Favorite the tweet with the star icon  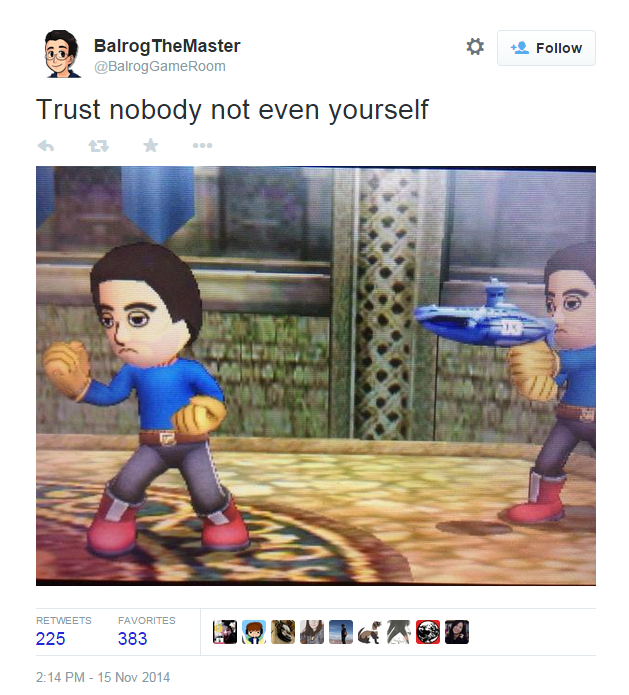point(151,145)
